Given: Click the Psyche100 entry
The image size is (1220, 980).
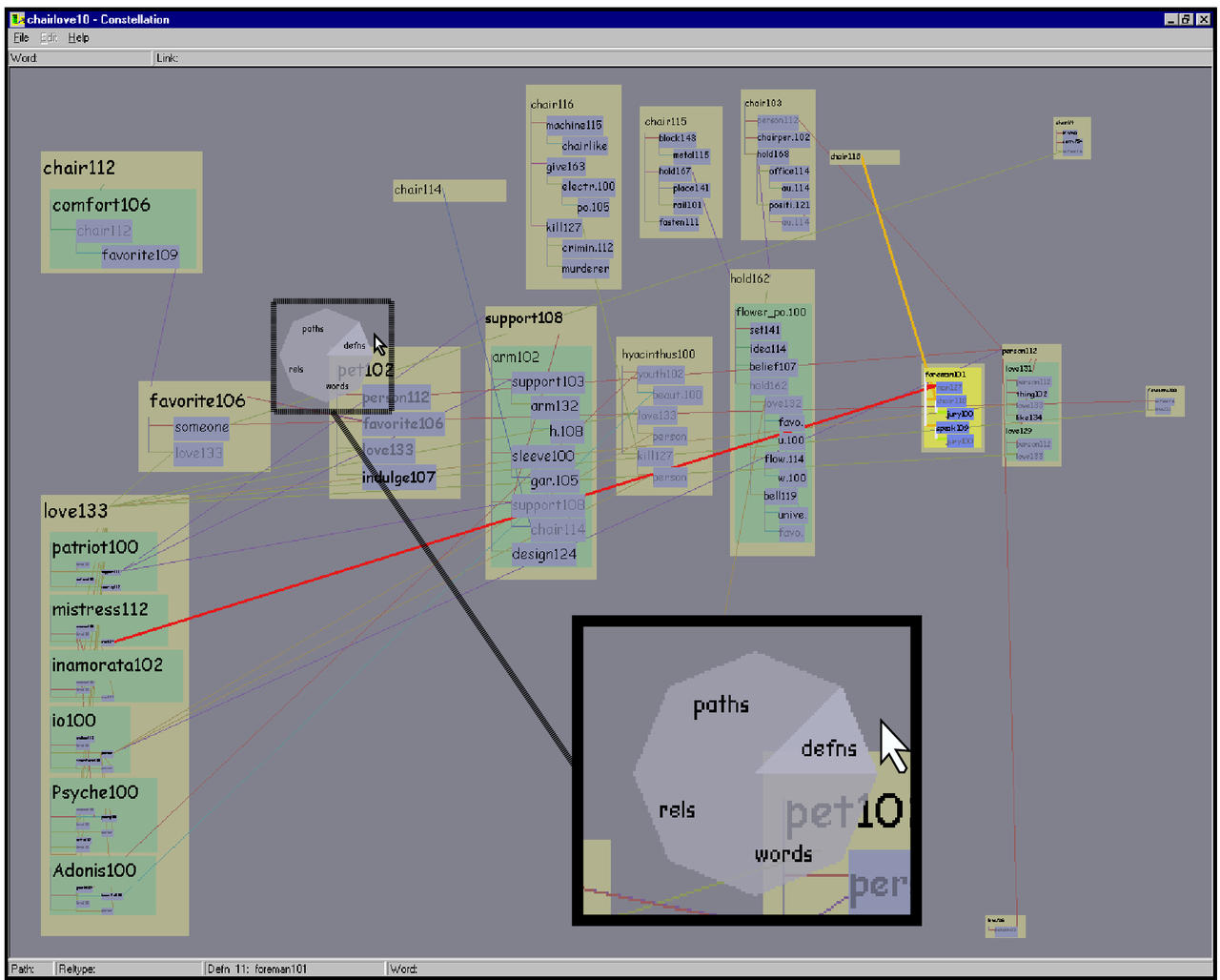Looking at the screenshot, I should (94, 792).
